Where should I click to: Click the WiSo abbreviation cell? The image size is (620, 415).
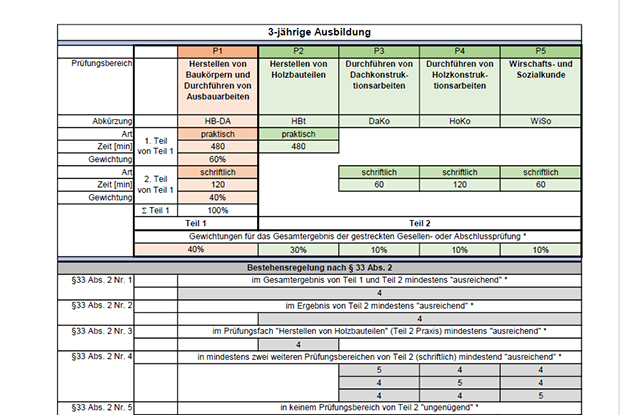pyautogui.click(x=540, y=121)
